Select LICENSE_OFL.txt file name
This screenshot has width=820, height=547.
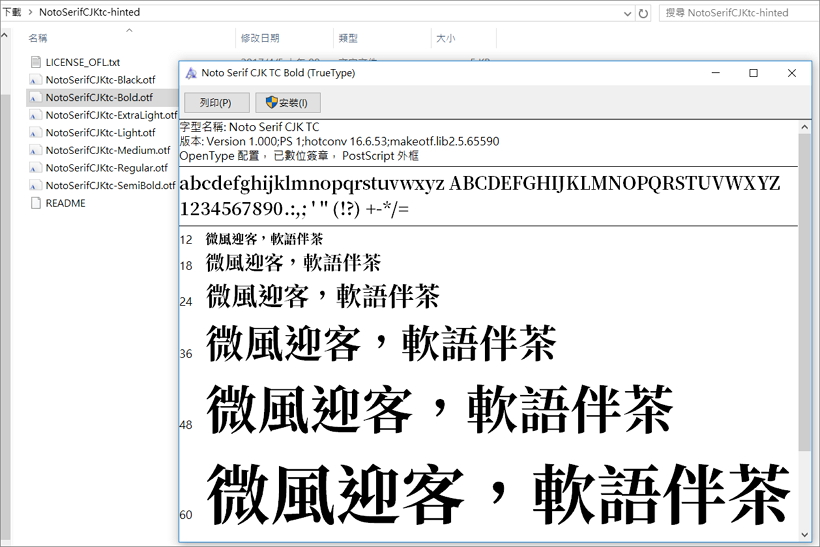pyautogui.click(x=83, y=62)
